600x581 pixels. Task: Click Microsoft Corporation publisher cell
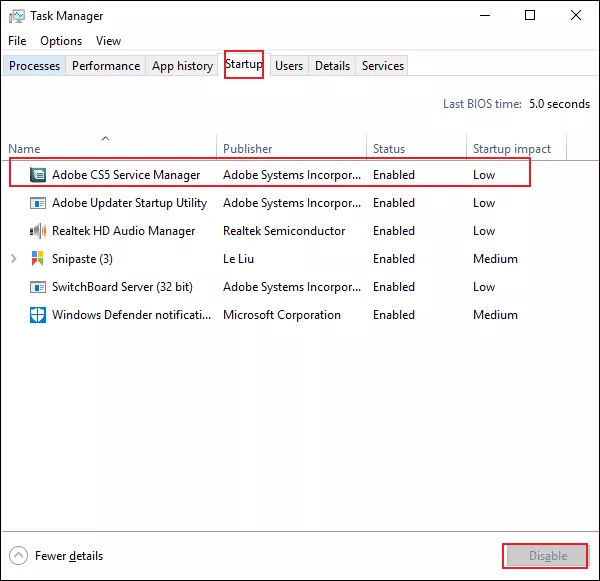(282, 315)
